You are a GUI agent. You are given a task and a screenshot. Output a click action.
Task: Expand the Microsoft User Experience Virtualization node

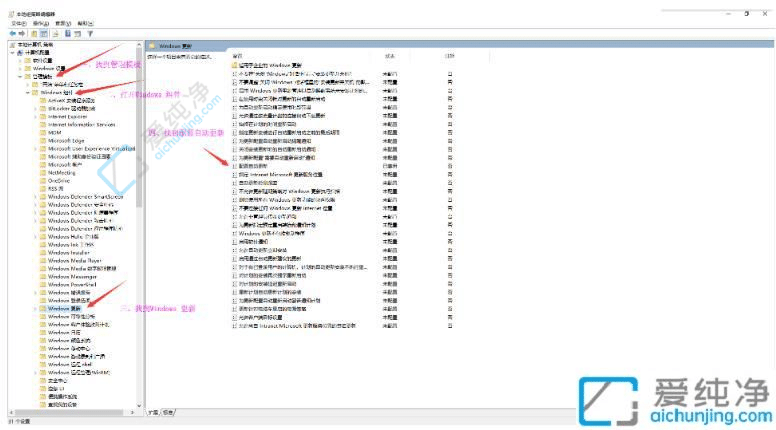[x=36, y=148]
